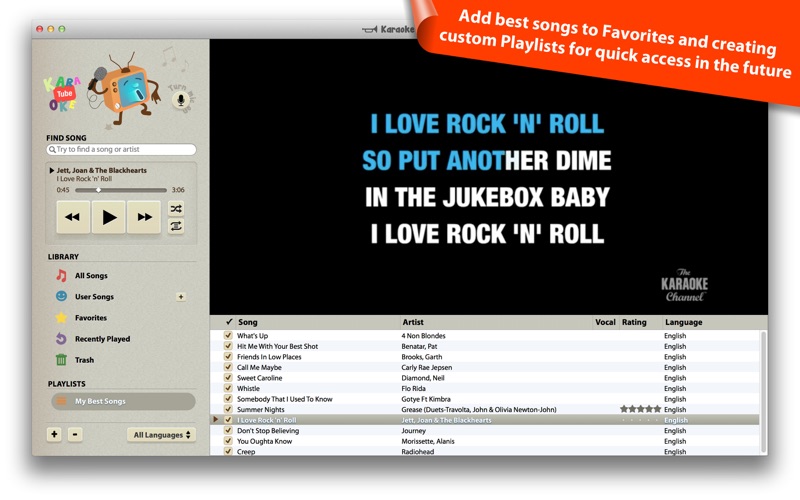
Task: Uncheck the Whistle song checkbox
Action: point(228,388)
